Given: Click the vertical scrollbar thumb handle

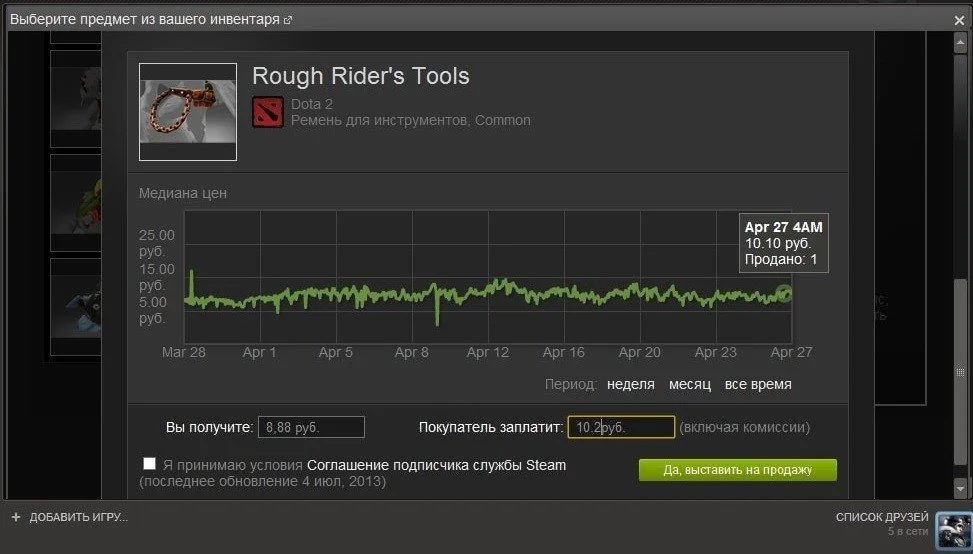Looking at the screenshot, I should coord(960,372).
